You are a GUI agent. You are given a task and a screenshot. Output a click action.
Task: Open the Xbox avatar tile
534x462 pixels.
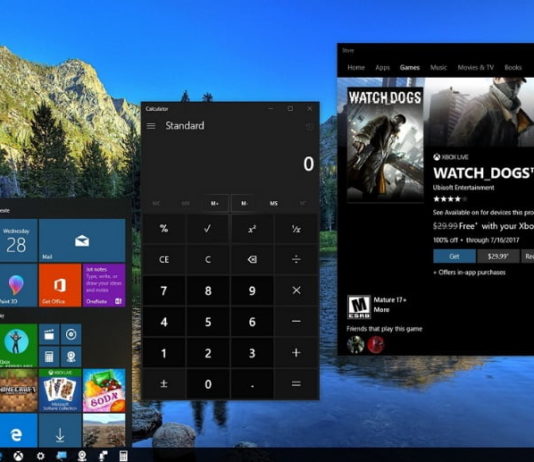click(18, 345)
